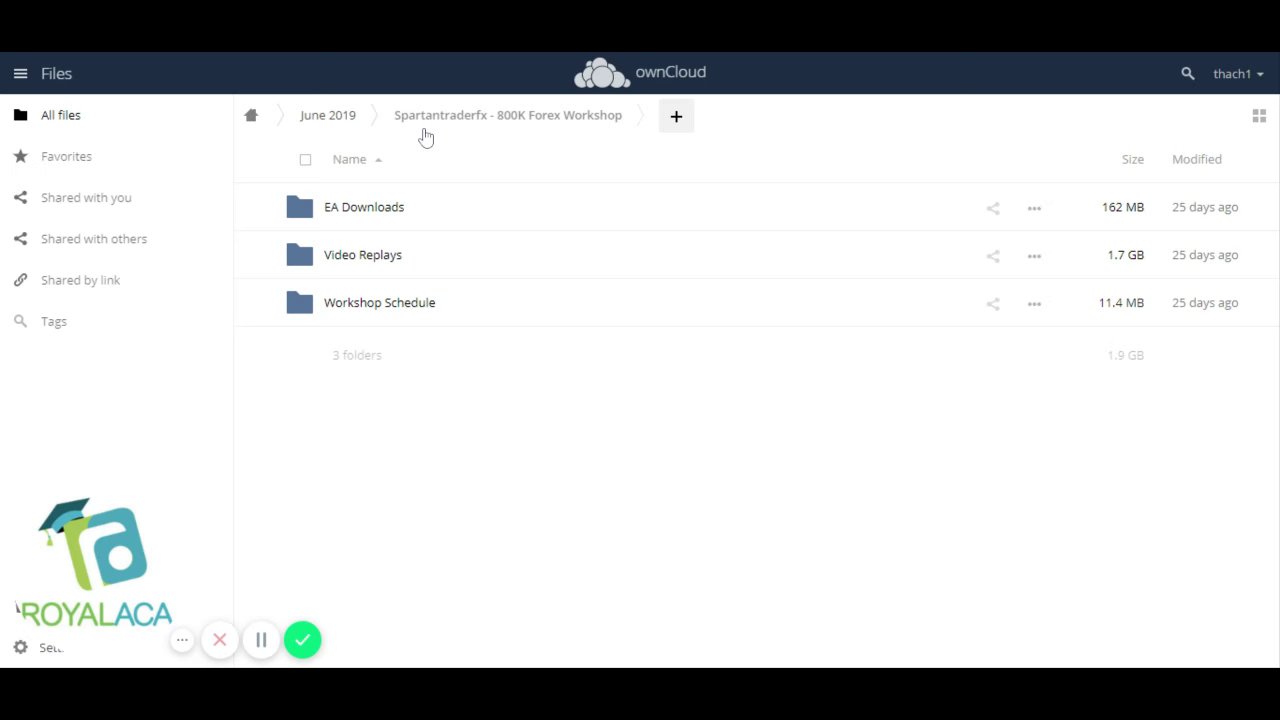
Task: Click the 162 MB size value
Action: (1123, 207)
